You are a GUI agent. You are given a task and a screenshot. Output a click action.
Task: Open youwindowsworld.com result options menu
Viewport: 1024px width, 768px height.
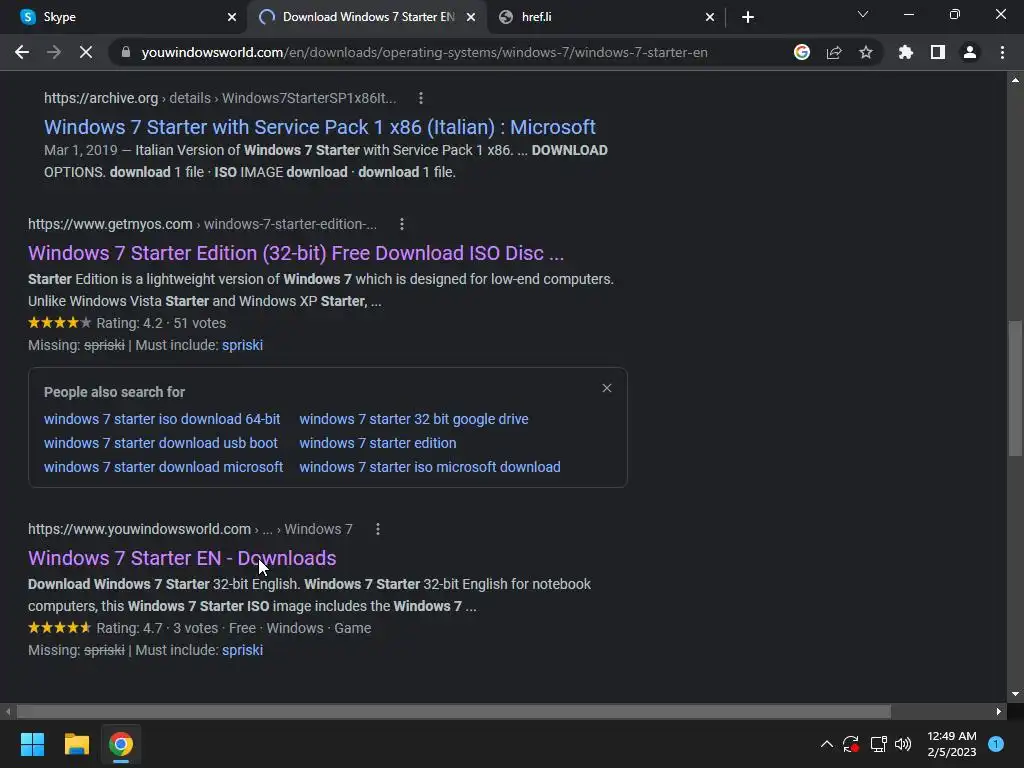377,529
